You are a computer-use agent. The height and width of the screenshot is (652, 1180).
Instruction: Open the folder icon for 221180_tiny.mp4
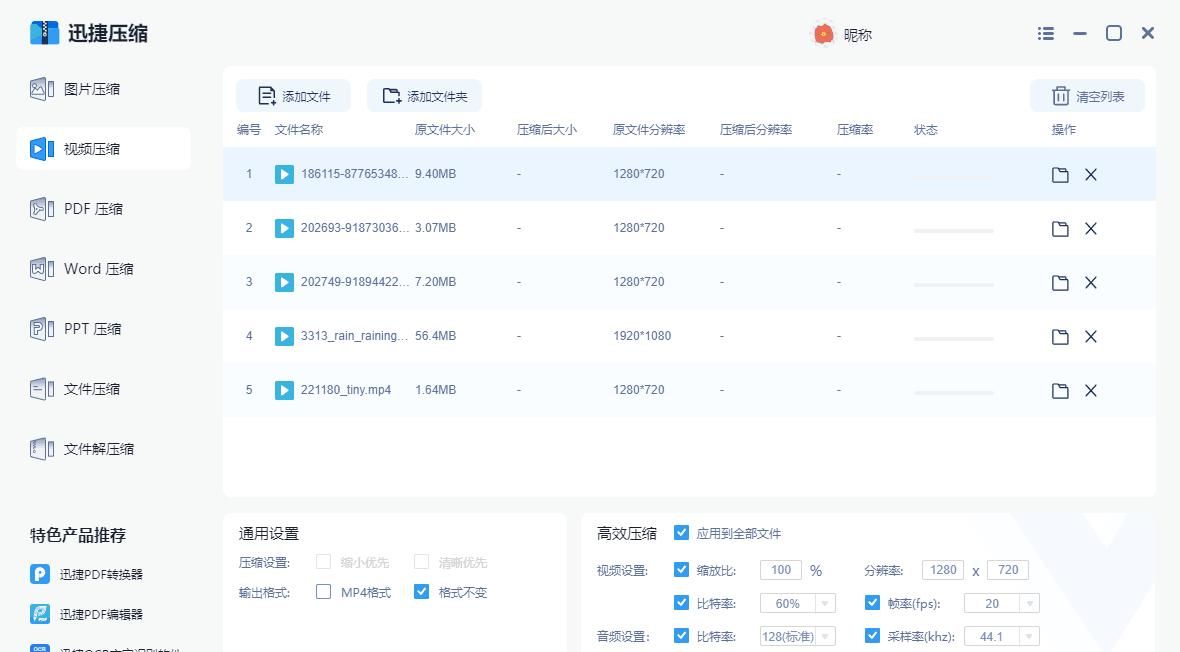coord(1060,390)
